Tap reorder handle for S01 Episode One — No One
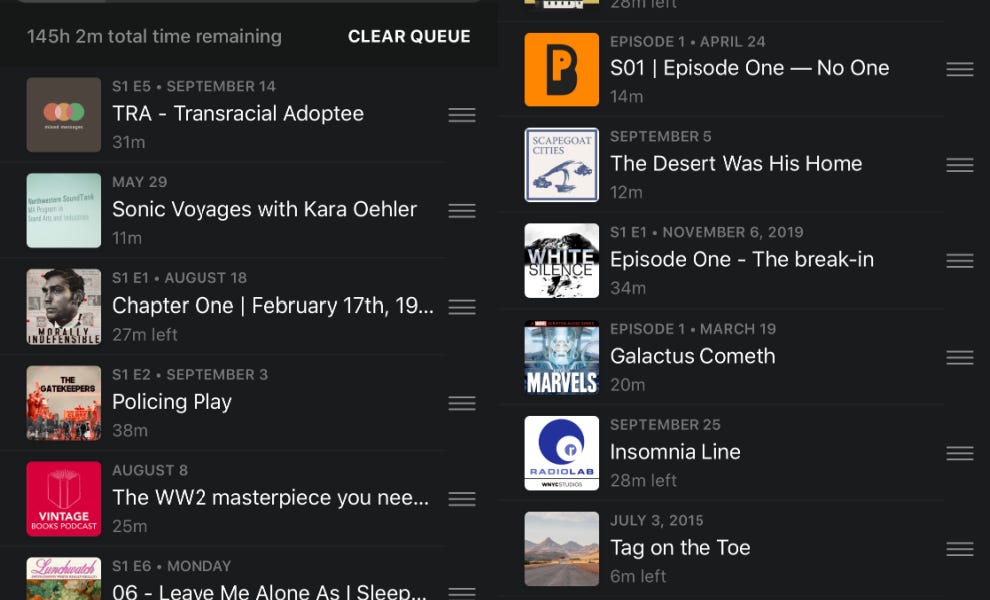The width and height of the screenshot is (990, 600). [x=960, y=69]
